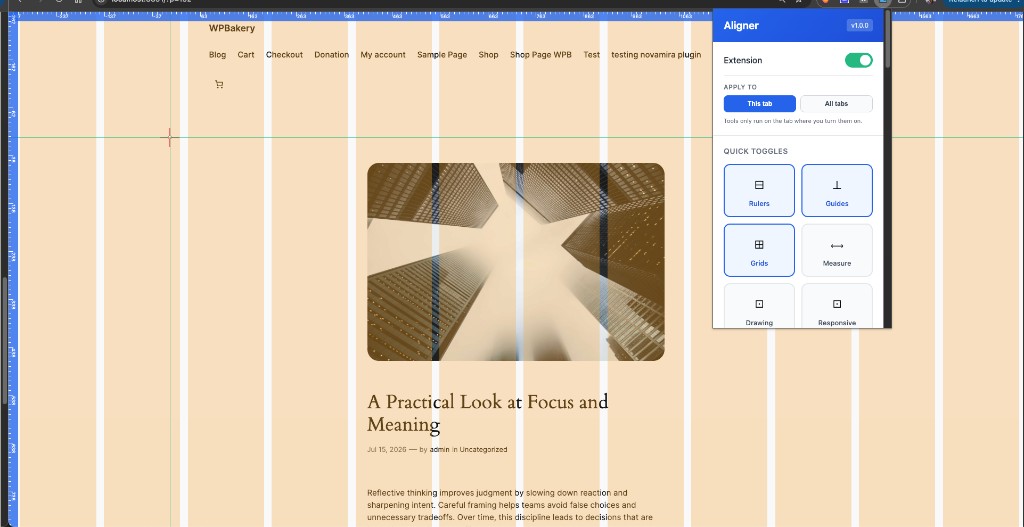Viewport: 1024px width, 527px height.
Task: Turn off the Extension switch
Action: click(858, 60)
